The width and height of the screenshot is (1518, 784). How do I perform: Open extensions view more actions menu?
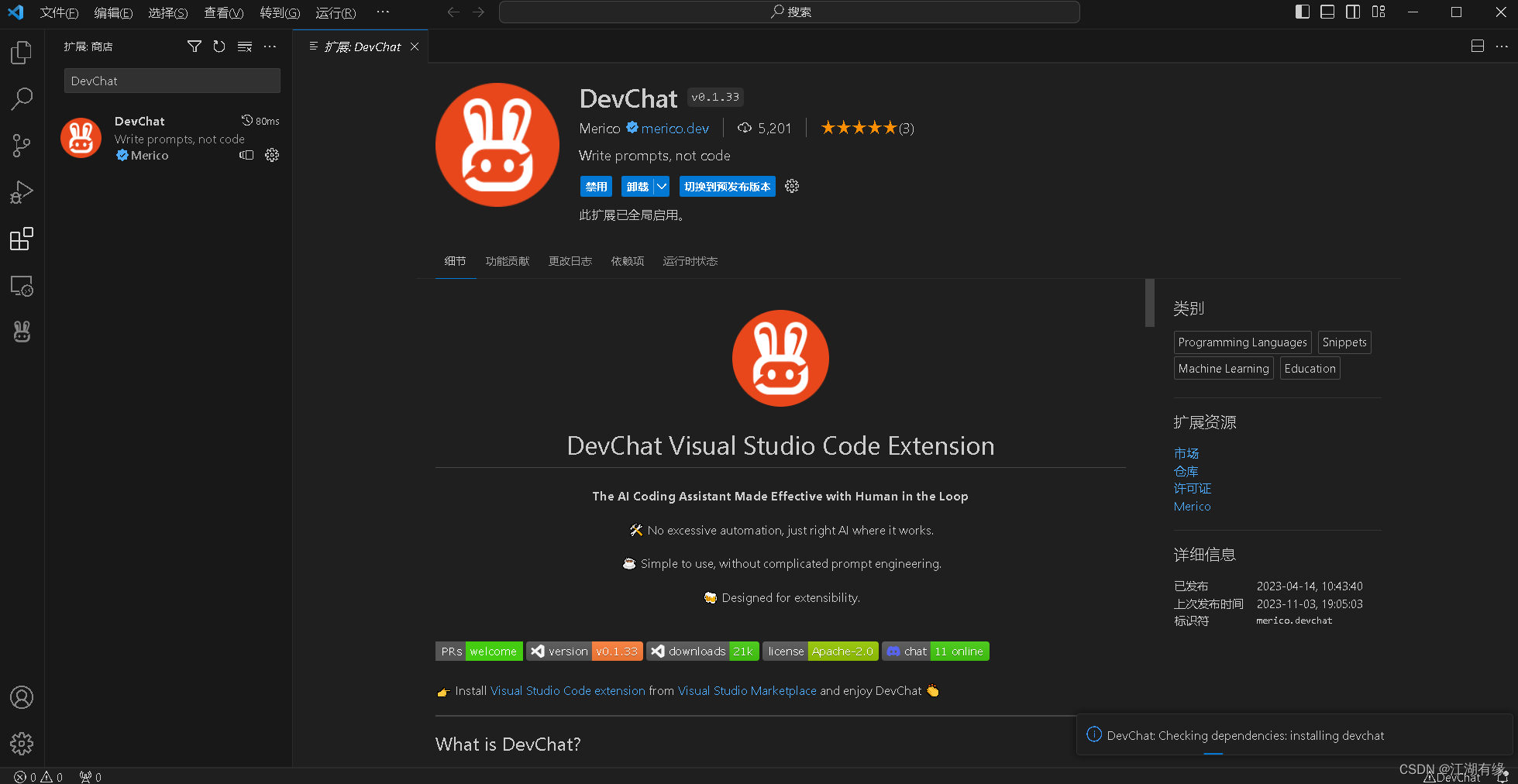pyautogui.click(x=270, y=46)
